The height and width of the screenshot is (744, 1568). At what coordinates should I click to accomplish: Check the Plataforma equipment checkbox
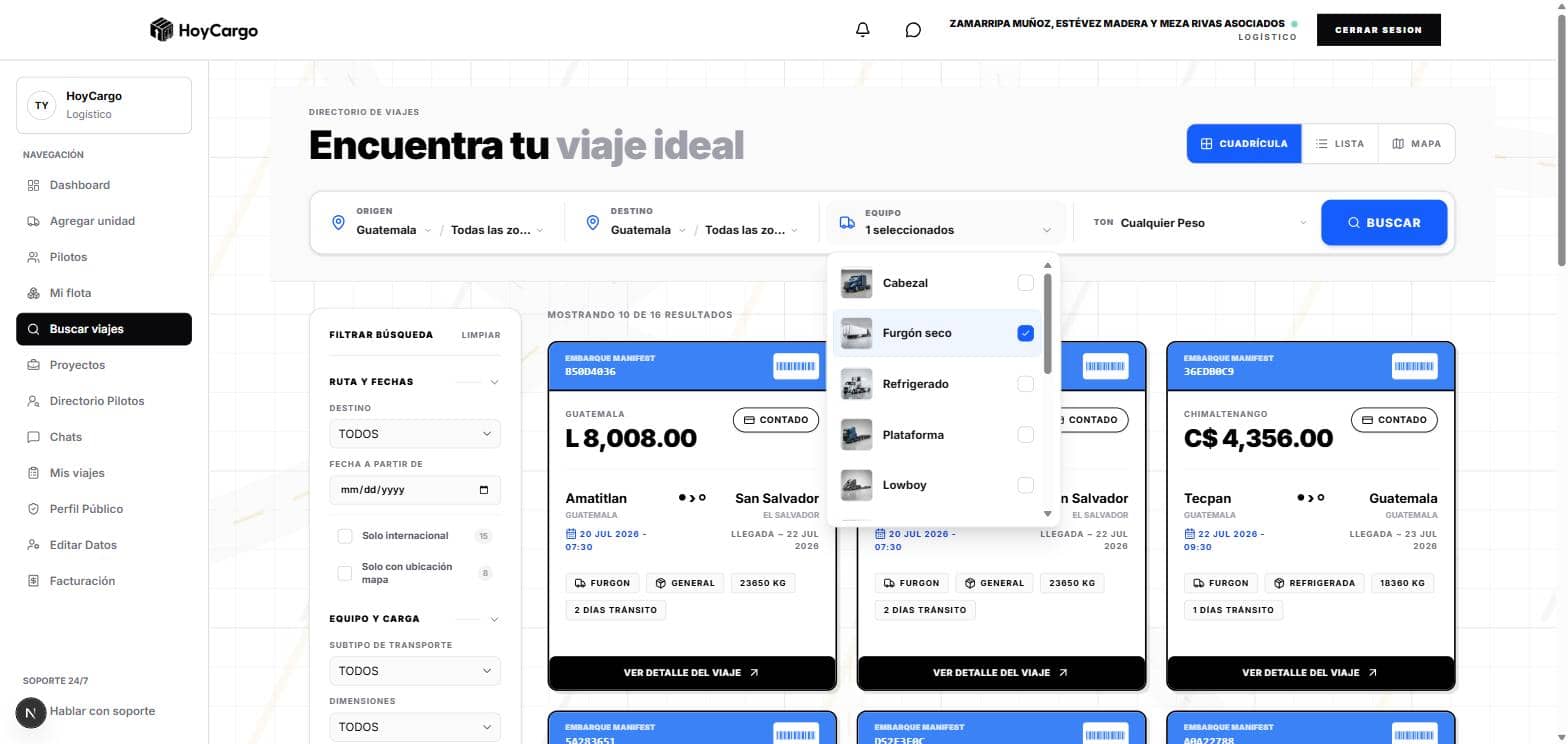pos(1025,435)
